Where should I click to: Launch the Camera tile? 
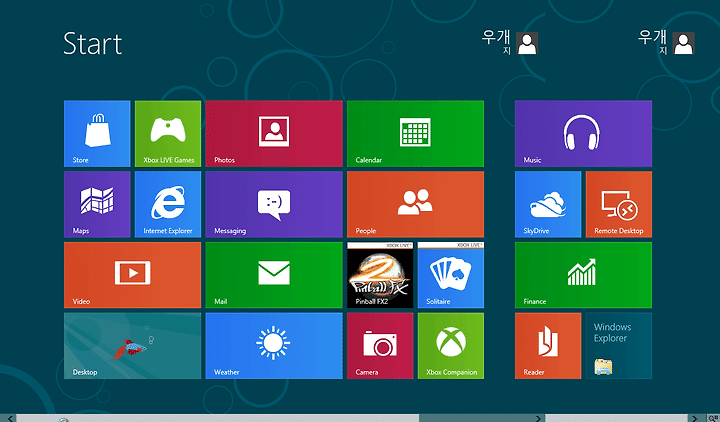380,346
